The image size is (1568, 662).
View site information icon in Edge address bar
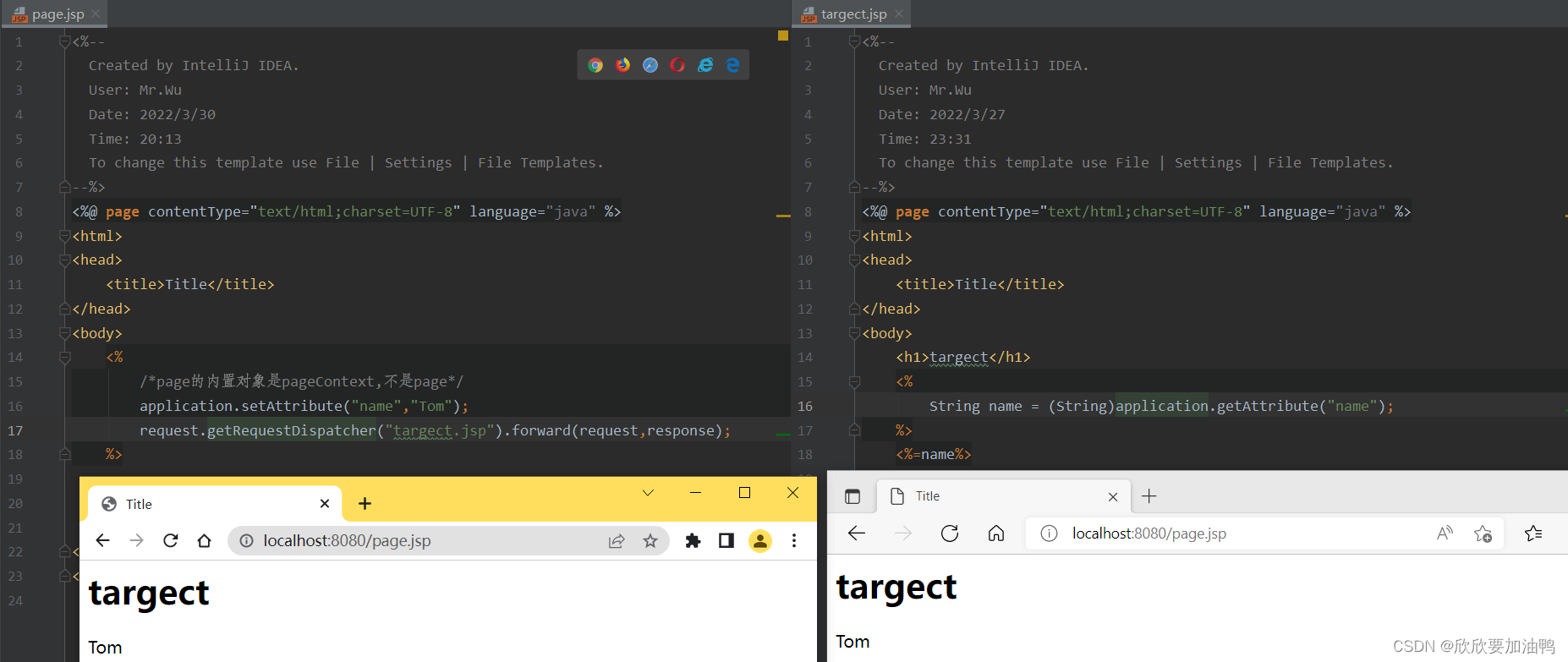click(x=1049, y=533)
